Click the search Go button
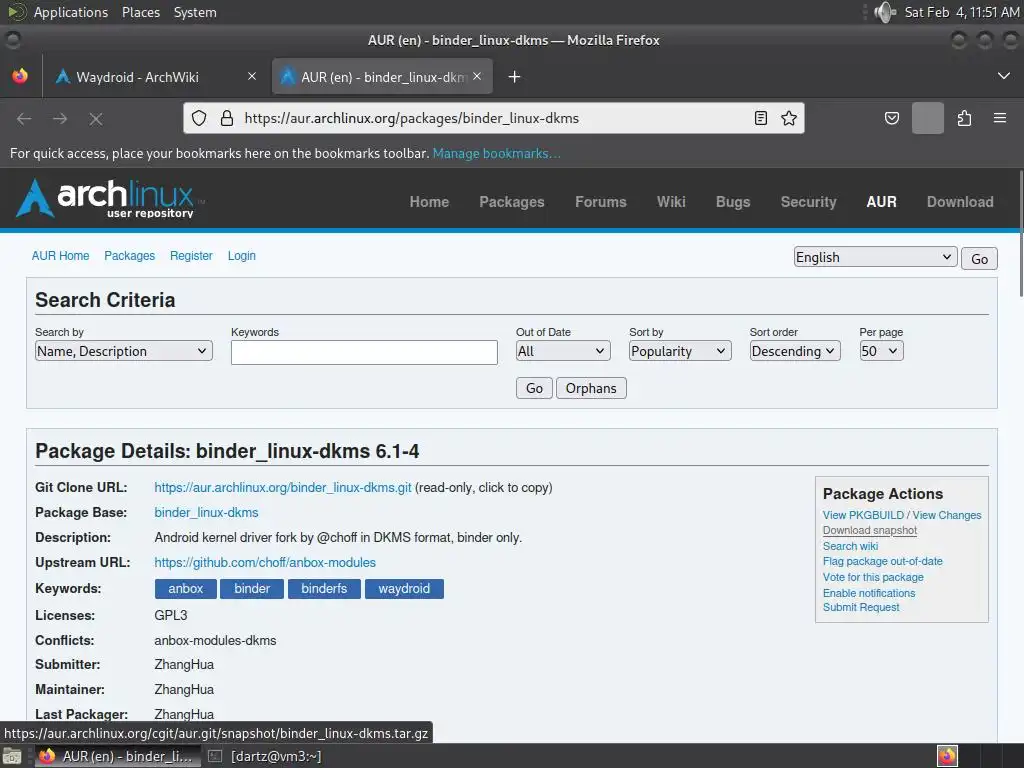1024x768 pixels. pyautogui.click(x=534, y=388)
